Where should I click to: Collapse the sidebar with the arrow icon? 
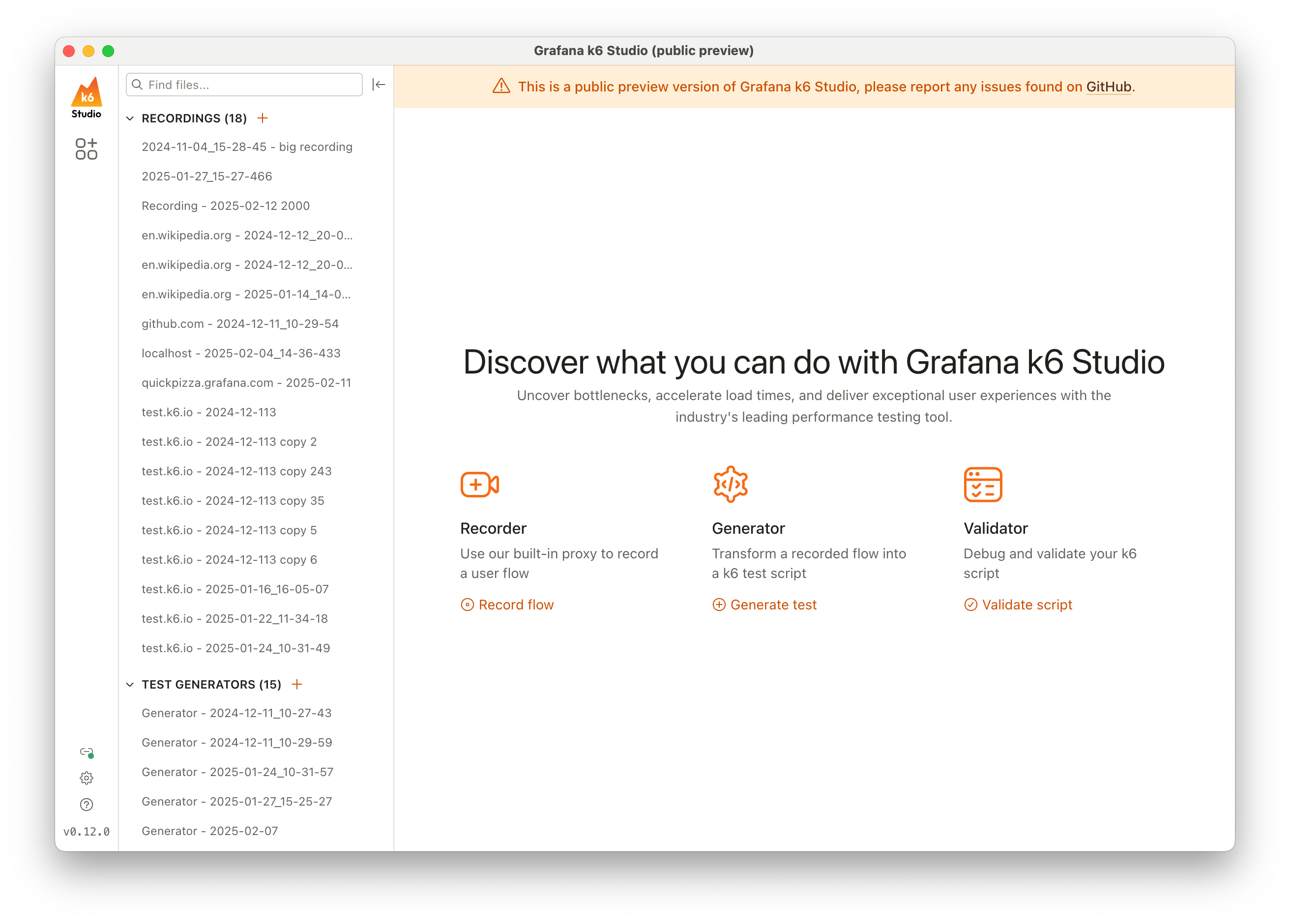379,85
